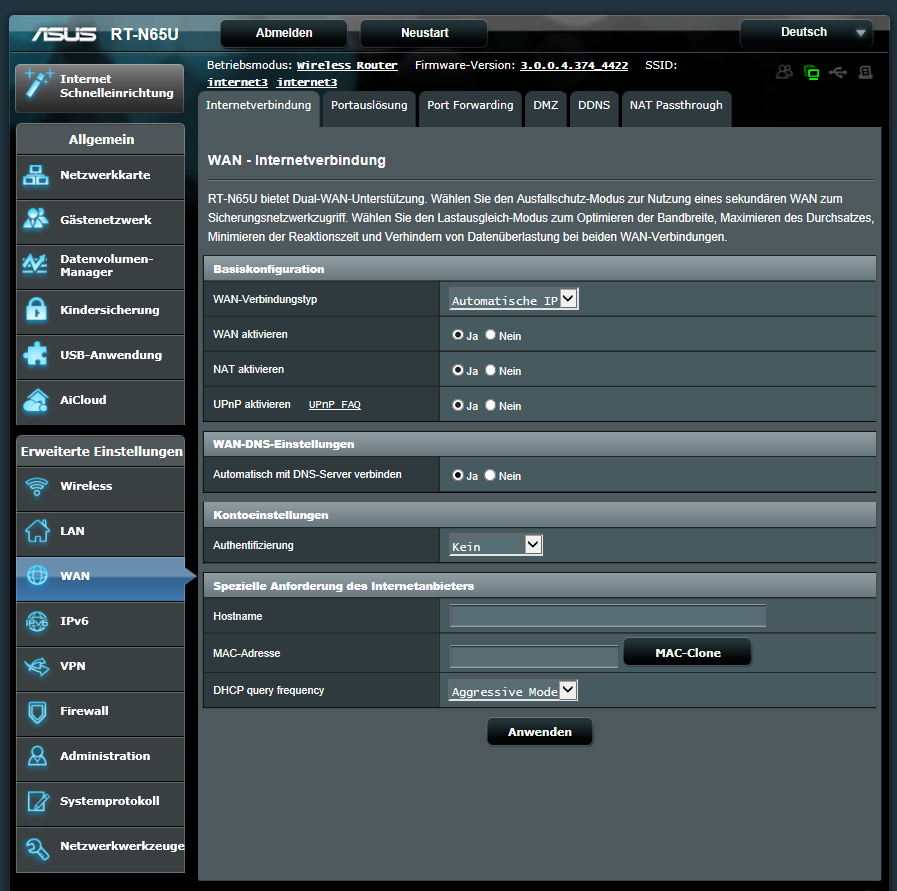Open USB-Anwendung puzzle piece icon

point(37,355)
